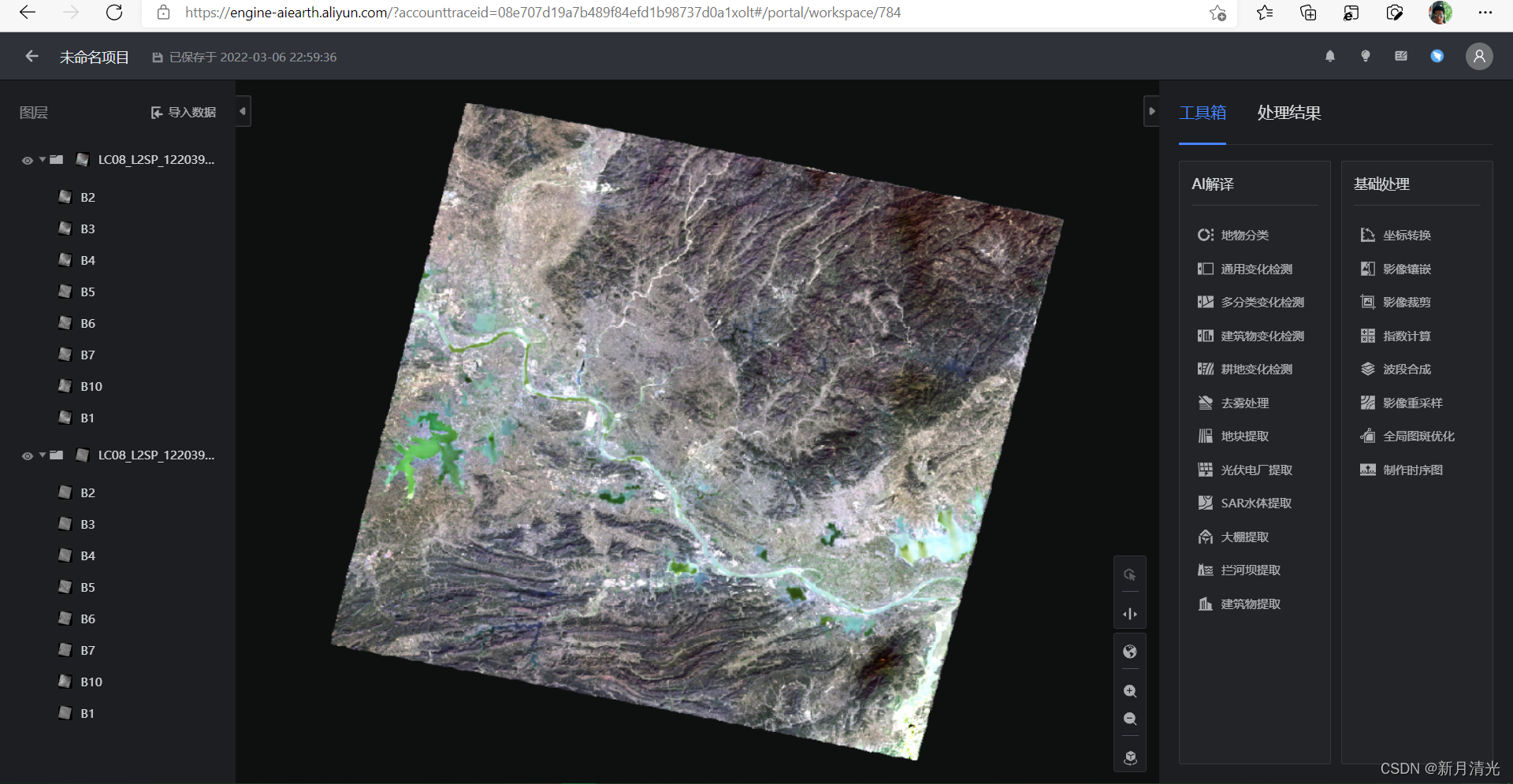Click the 导入数据 import data button
The width and height of the screenshot is (1513, 784).
click(184, 112)
